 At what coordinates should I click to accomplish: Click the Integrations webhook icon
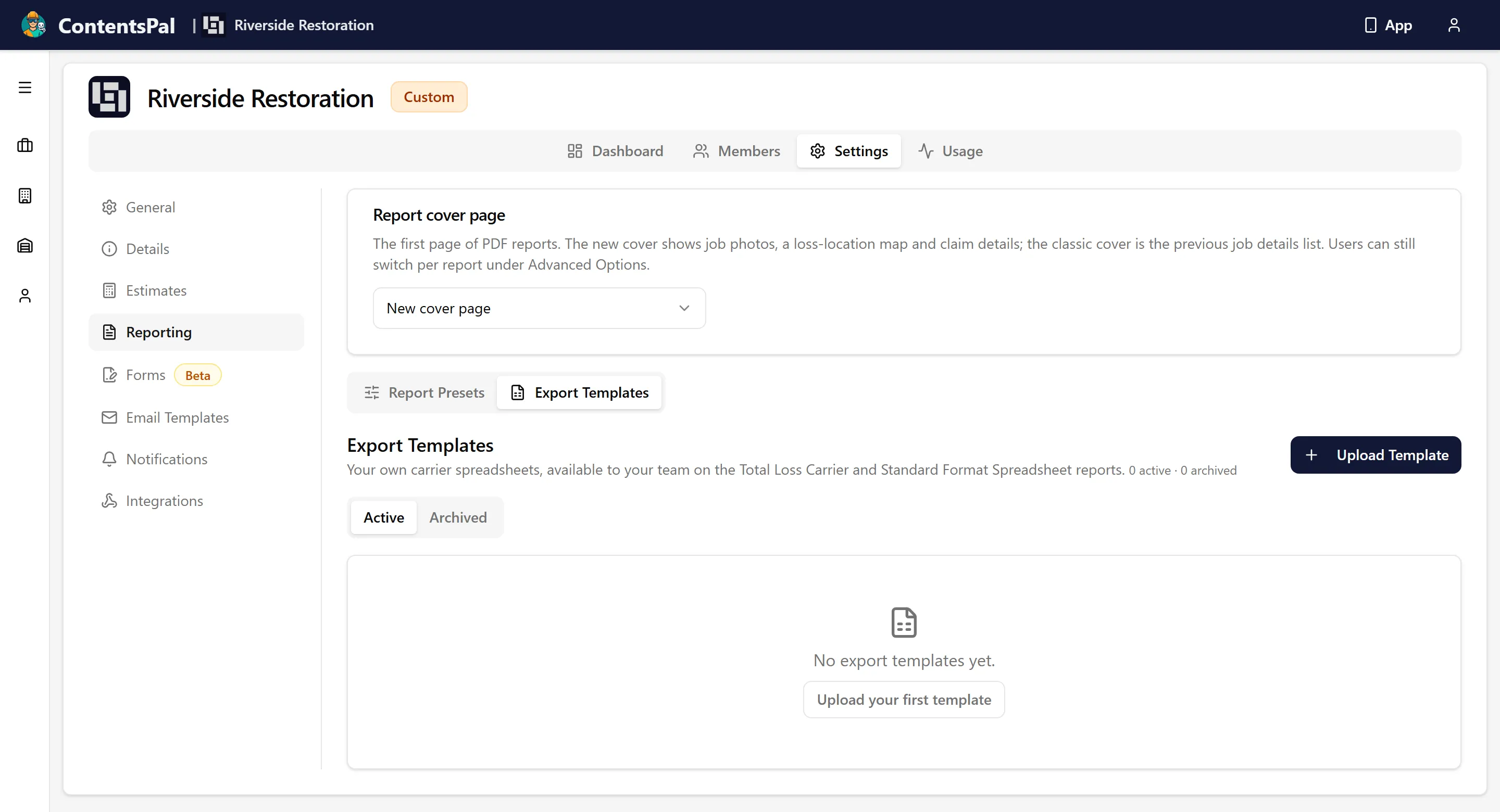point(109,501)
